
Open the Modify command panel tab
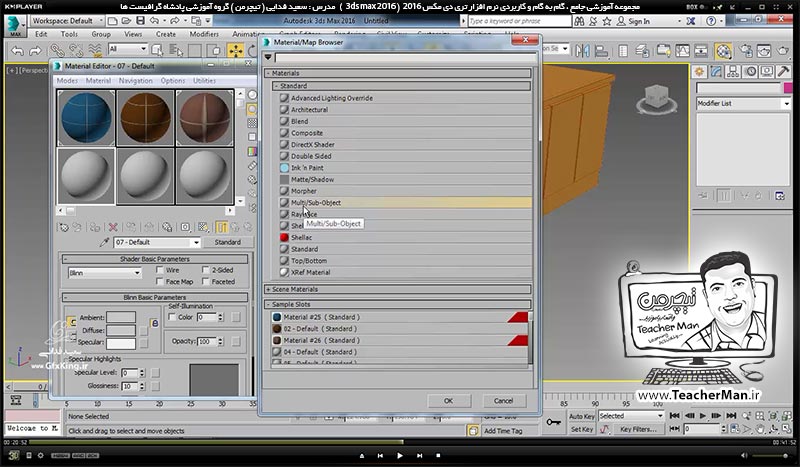pyautogui.click(x=716, y=72)
